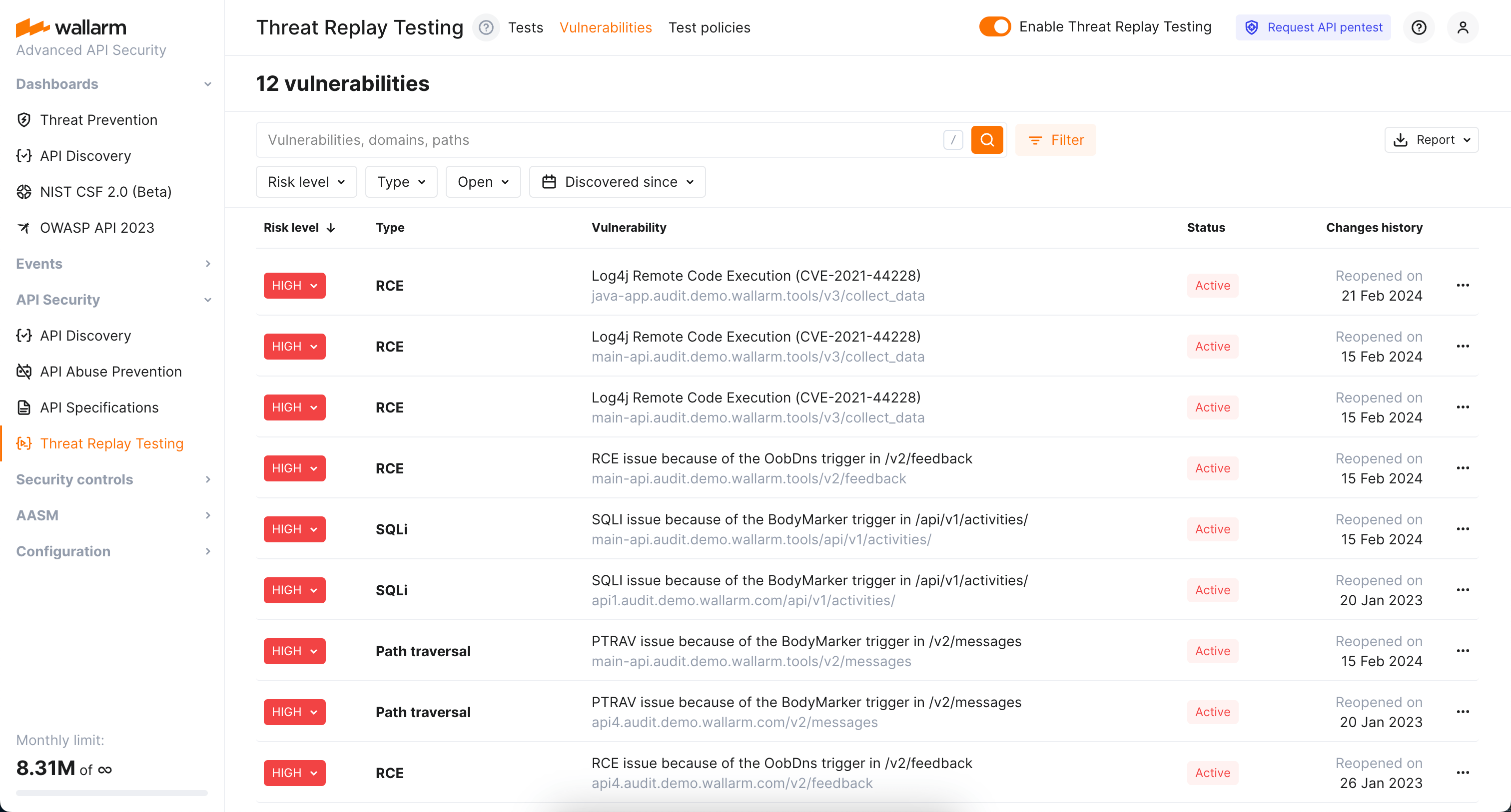Expand the Discovered since date dropdown

617,182
